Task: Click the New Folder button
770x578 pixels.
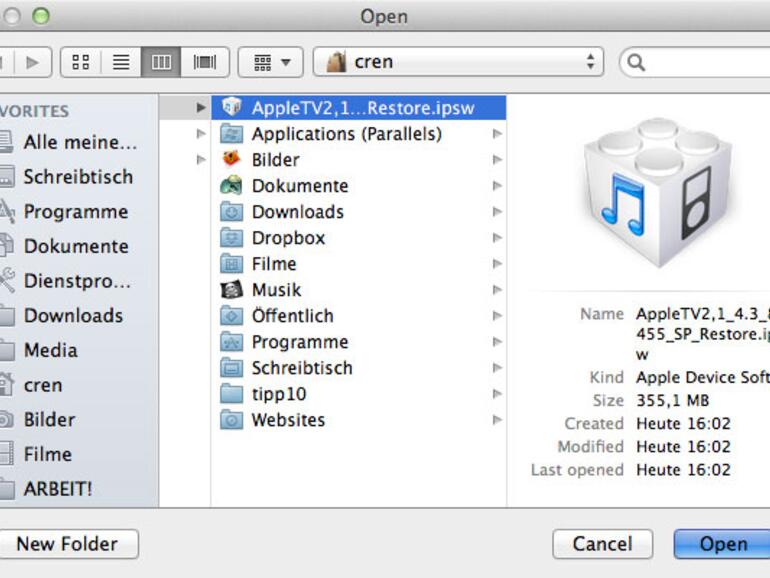Action: tap(68, 544)
